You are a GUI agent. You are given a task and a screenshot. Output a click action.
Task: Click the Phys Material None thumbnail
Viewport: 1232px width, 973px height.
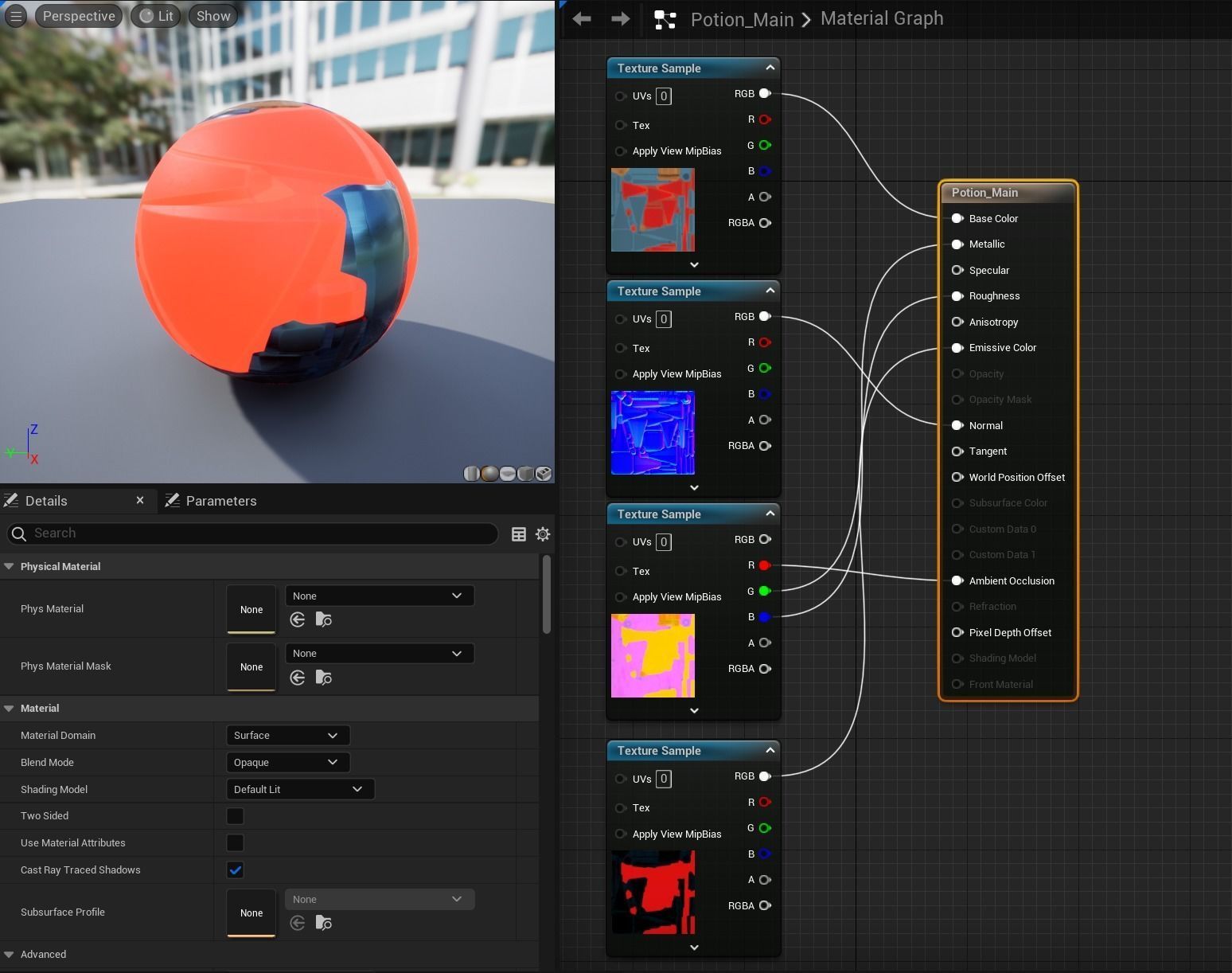251,609
